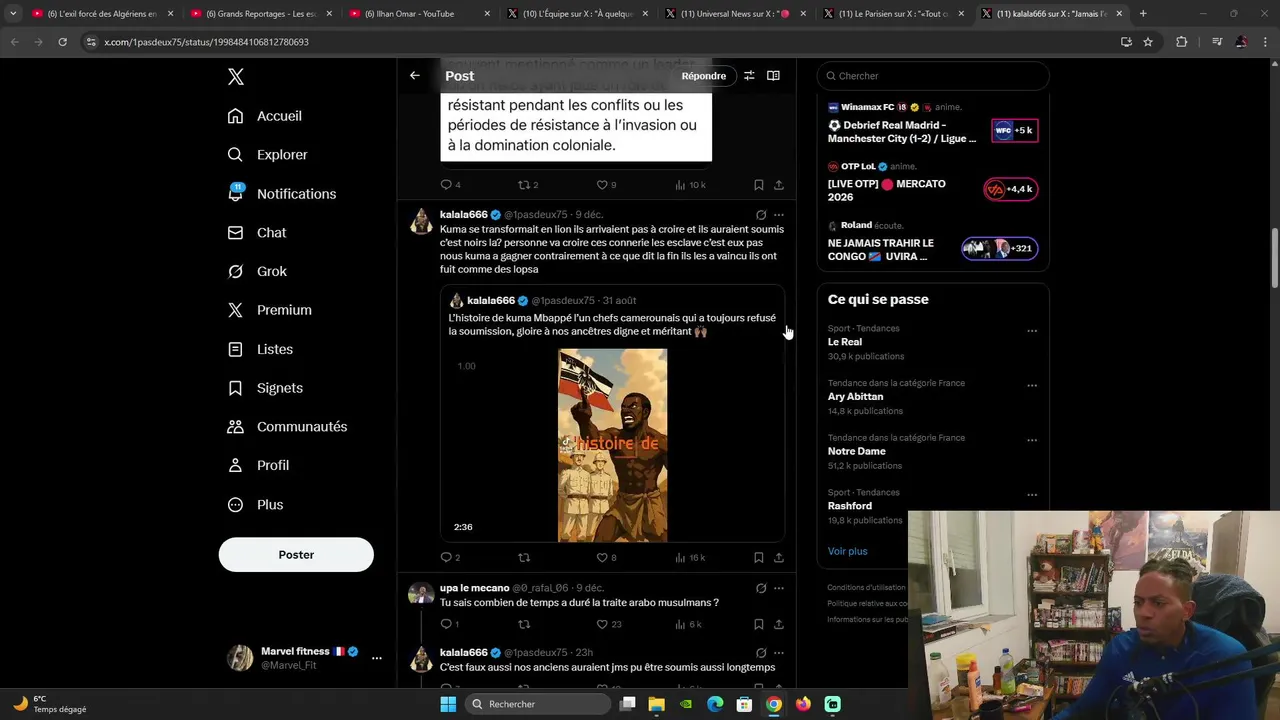The width and height of the screenshot is (1280, 720).
Task: Open Premium page
Action: [270, 310]
